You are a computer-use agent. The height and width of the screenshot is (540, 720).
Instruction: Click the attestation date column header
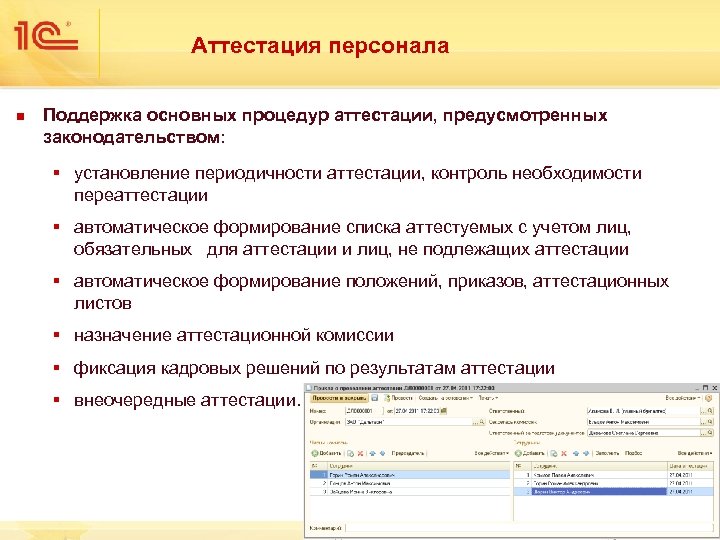[690, 466]
